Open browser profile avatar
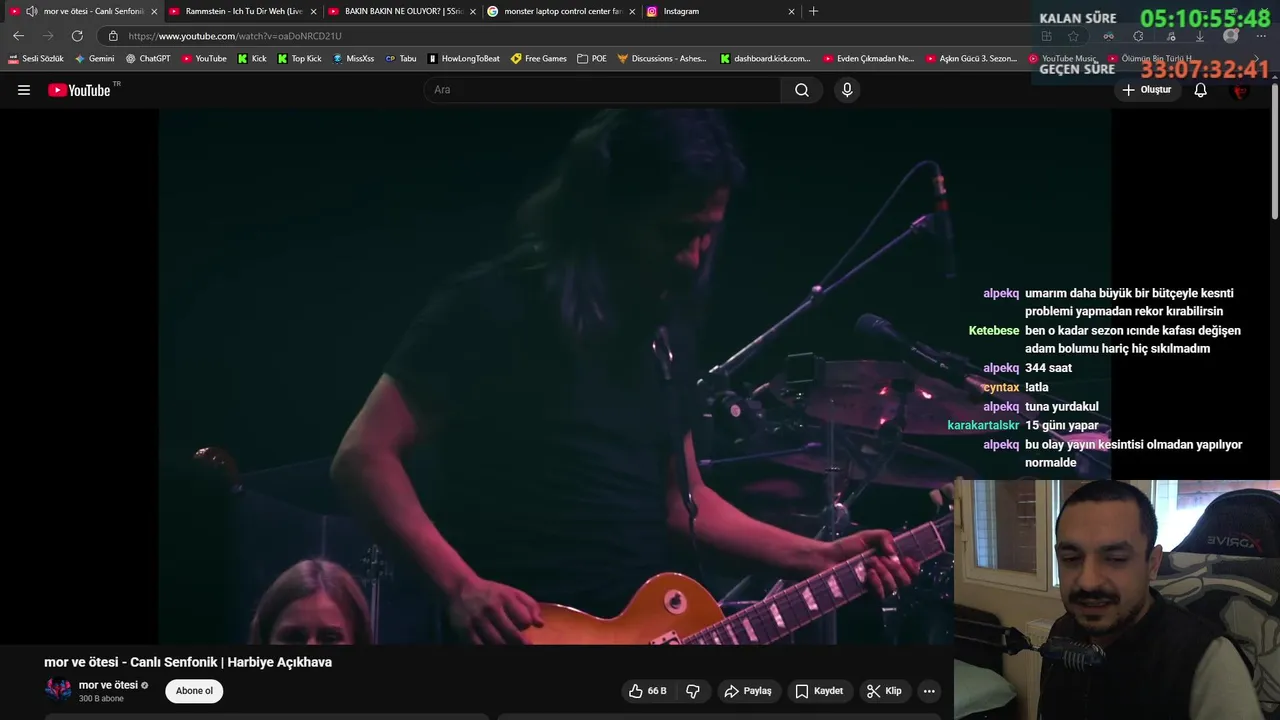The width and height of the screenshot is (1280, 720). (1231, 36)
